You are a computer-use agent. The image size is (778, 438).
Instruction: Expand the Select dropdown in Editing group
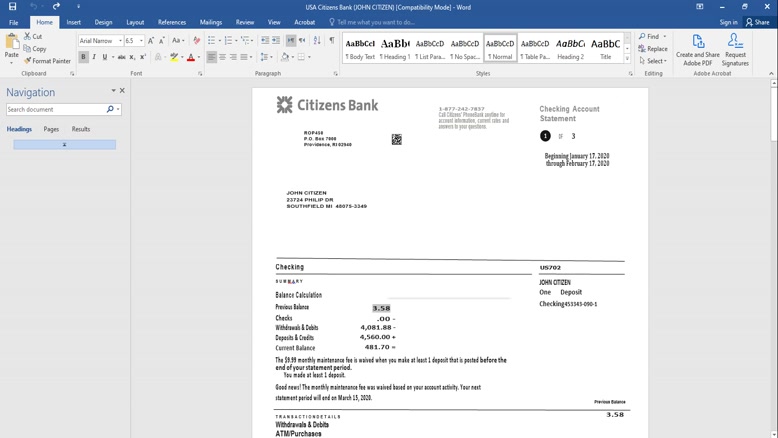pyautogui.click(x=654, y=61)
